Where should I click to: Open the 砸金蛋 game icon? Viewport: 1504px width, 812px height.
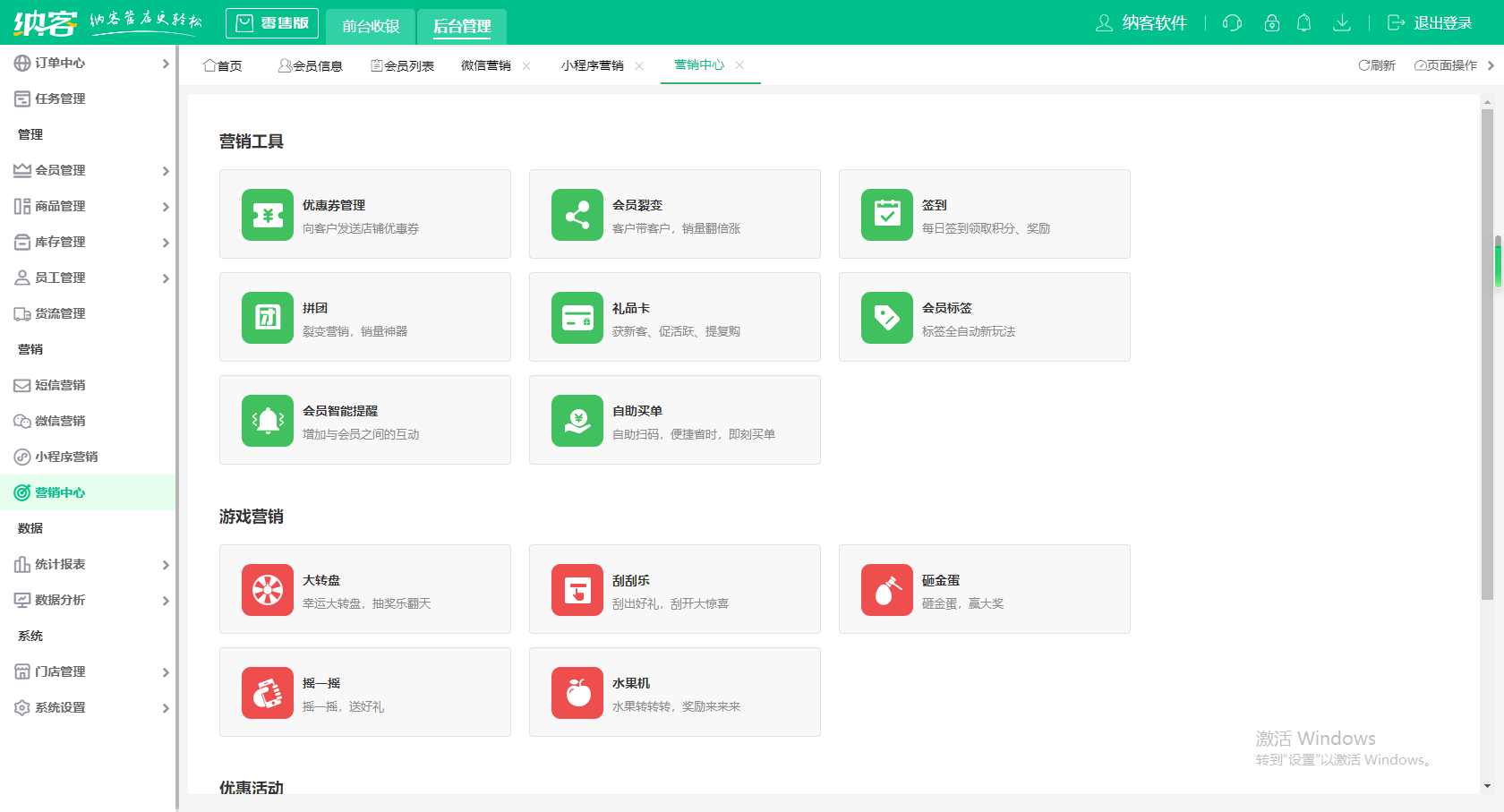pyautogui.click(x=887, y=590)
